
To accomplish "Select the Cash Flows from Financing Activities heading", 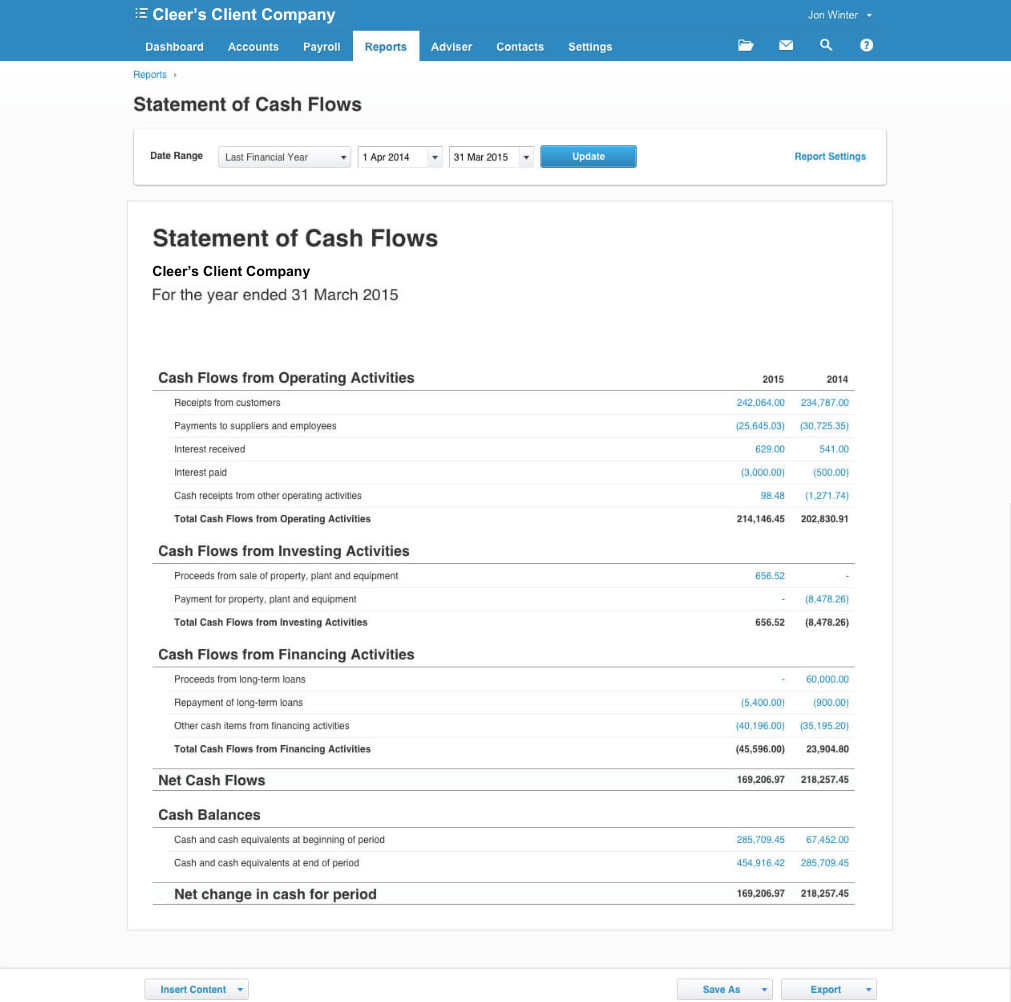I will pyautogui.click(x=286, y=654).
